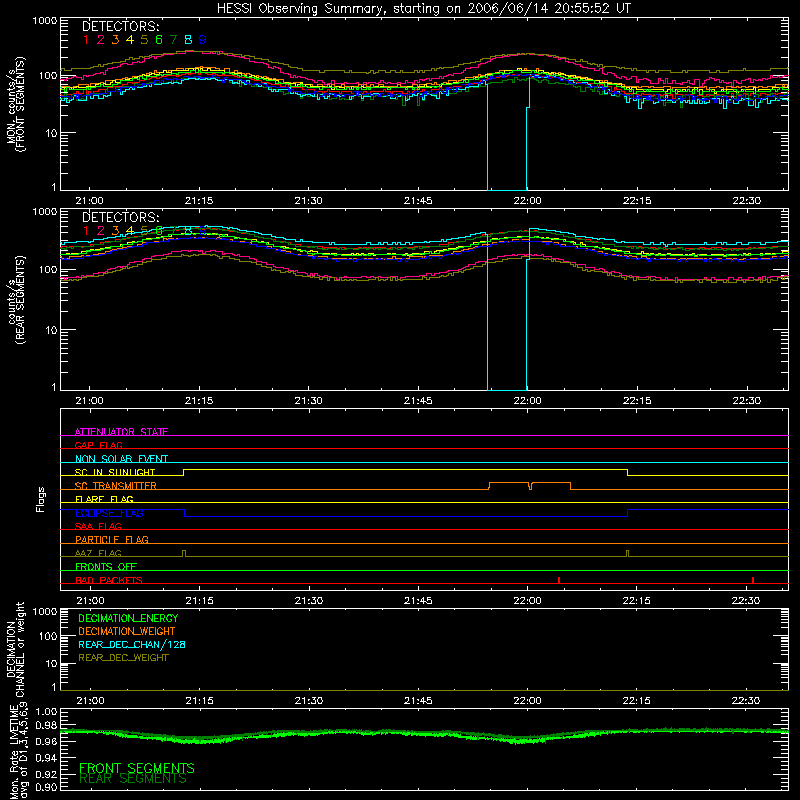800x800 pixels.
Task: Click the AAZ FLAG pulse near 21:13
Action: pyautogui.click(x=184, y=554)
